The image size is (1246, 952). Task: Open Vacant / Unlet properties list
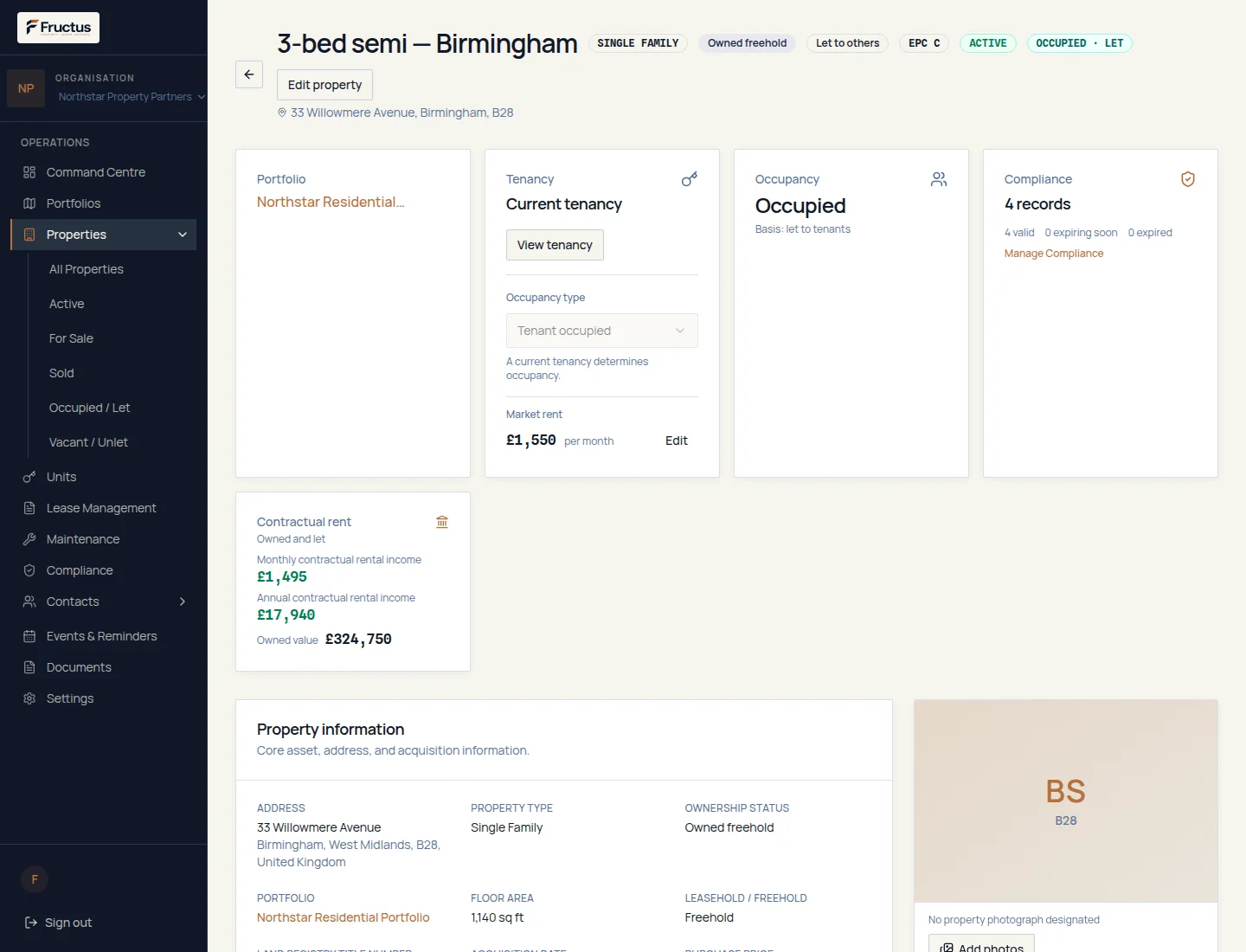point(88,442)
